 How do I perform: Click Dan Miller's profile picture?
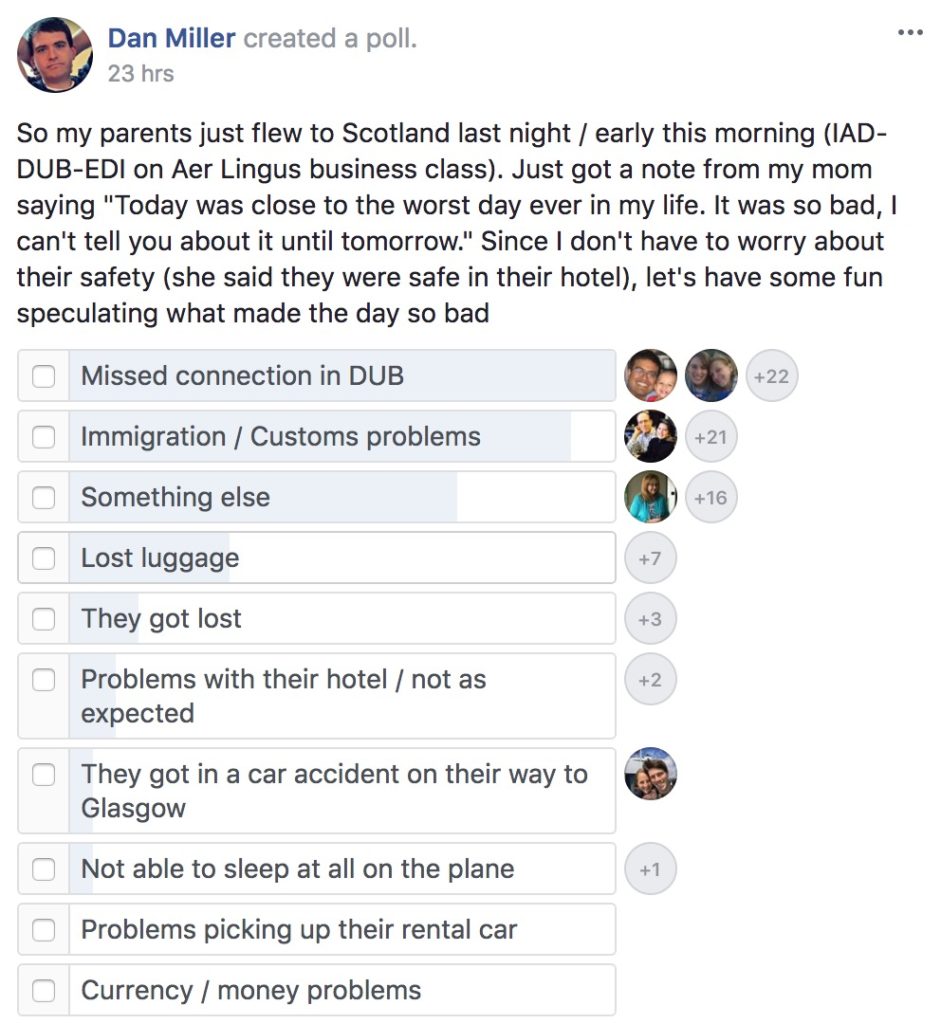55,55
